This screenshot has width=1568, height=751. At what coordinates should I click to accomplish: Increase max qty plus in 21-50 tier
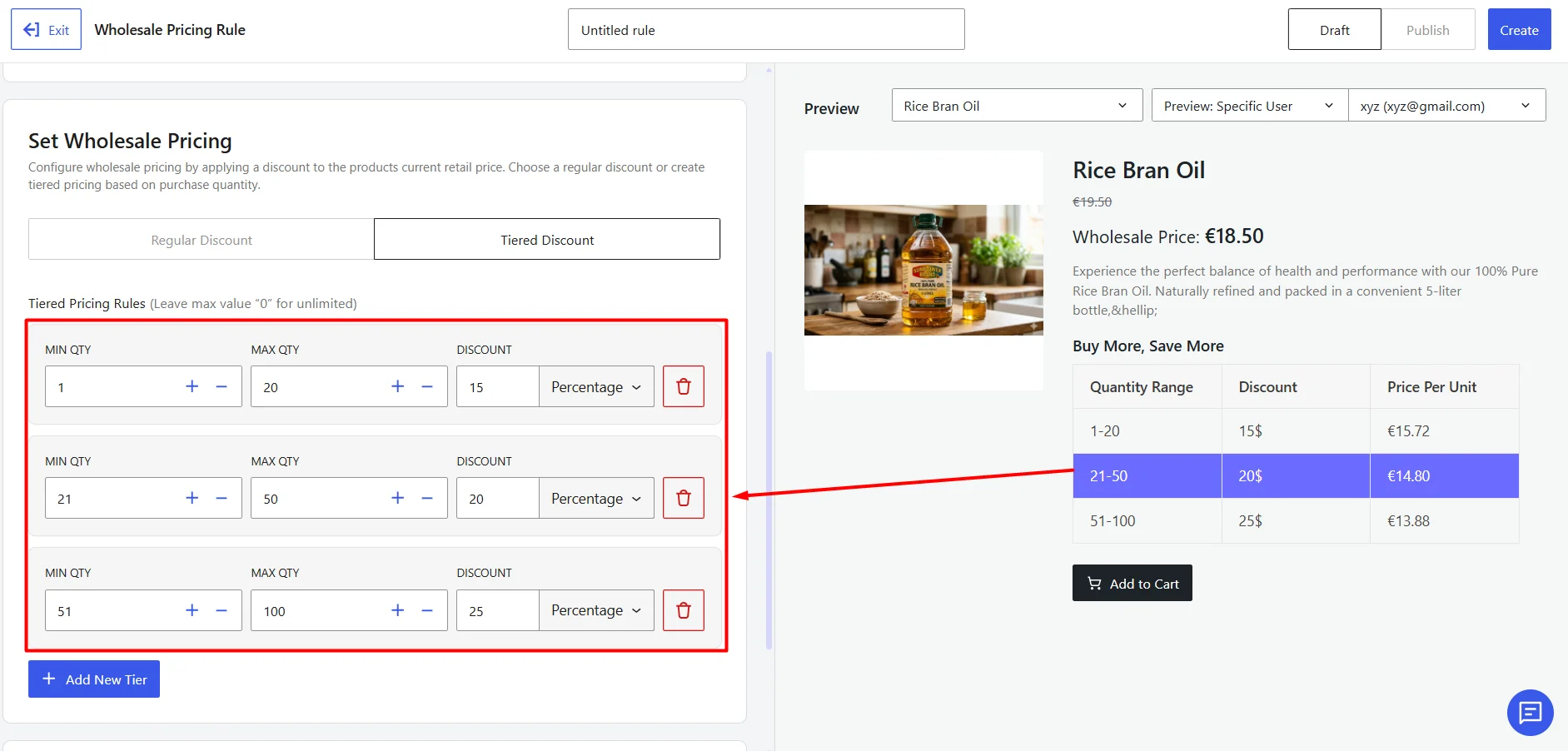[398, 498]
